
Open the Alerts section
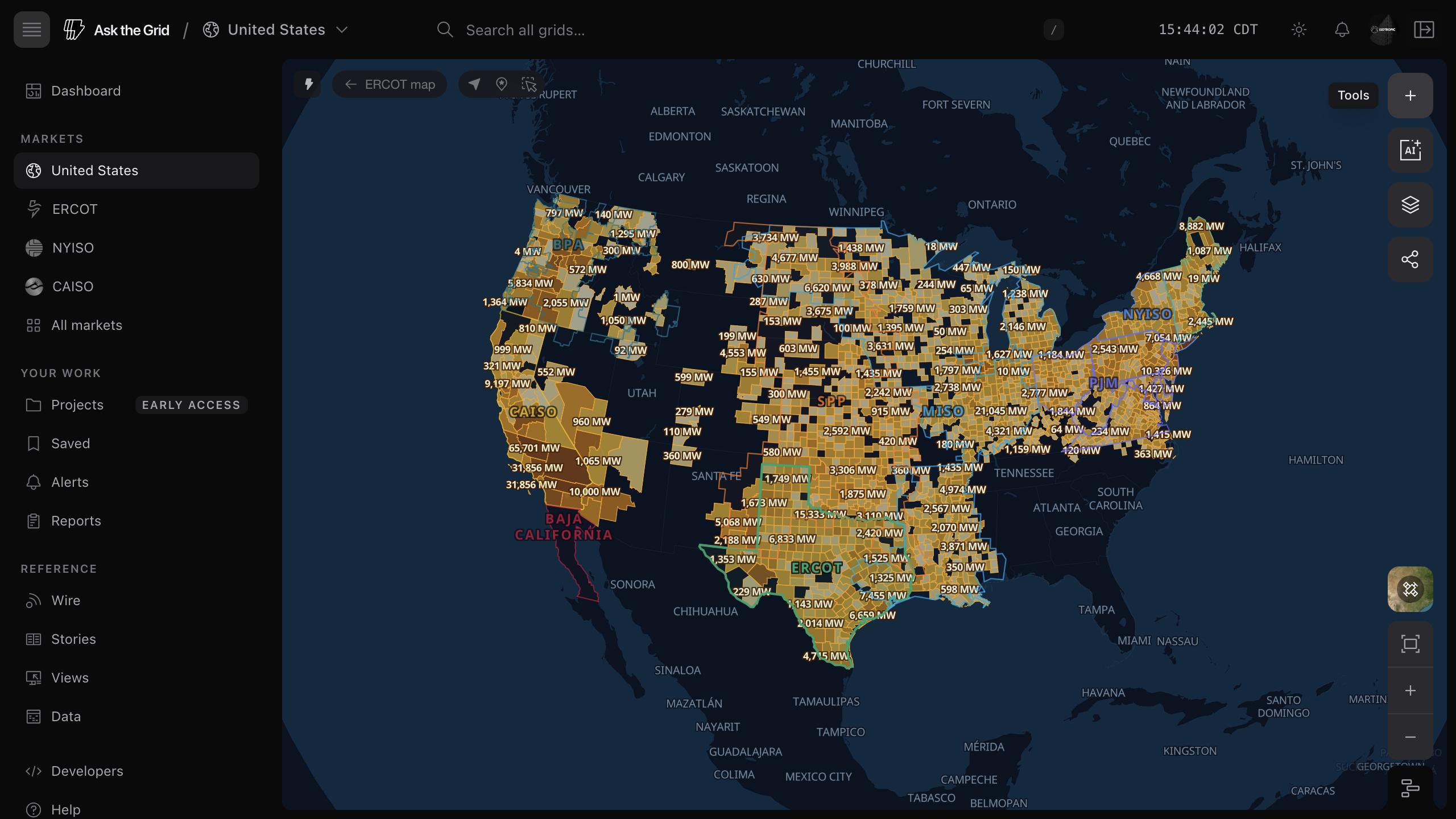click(136, 482)
